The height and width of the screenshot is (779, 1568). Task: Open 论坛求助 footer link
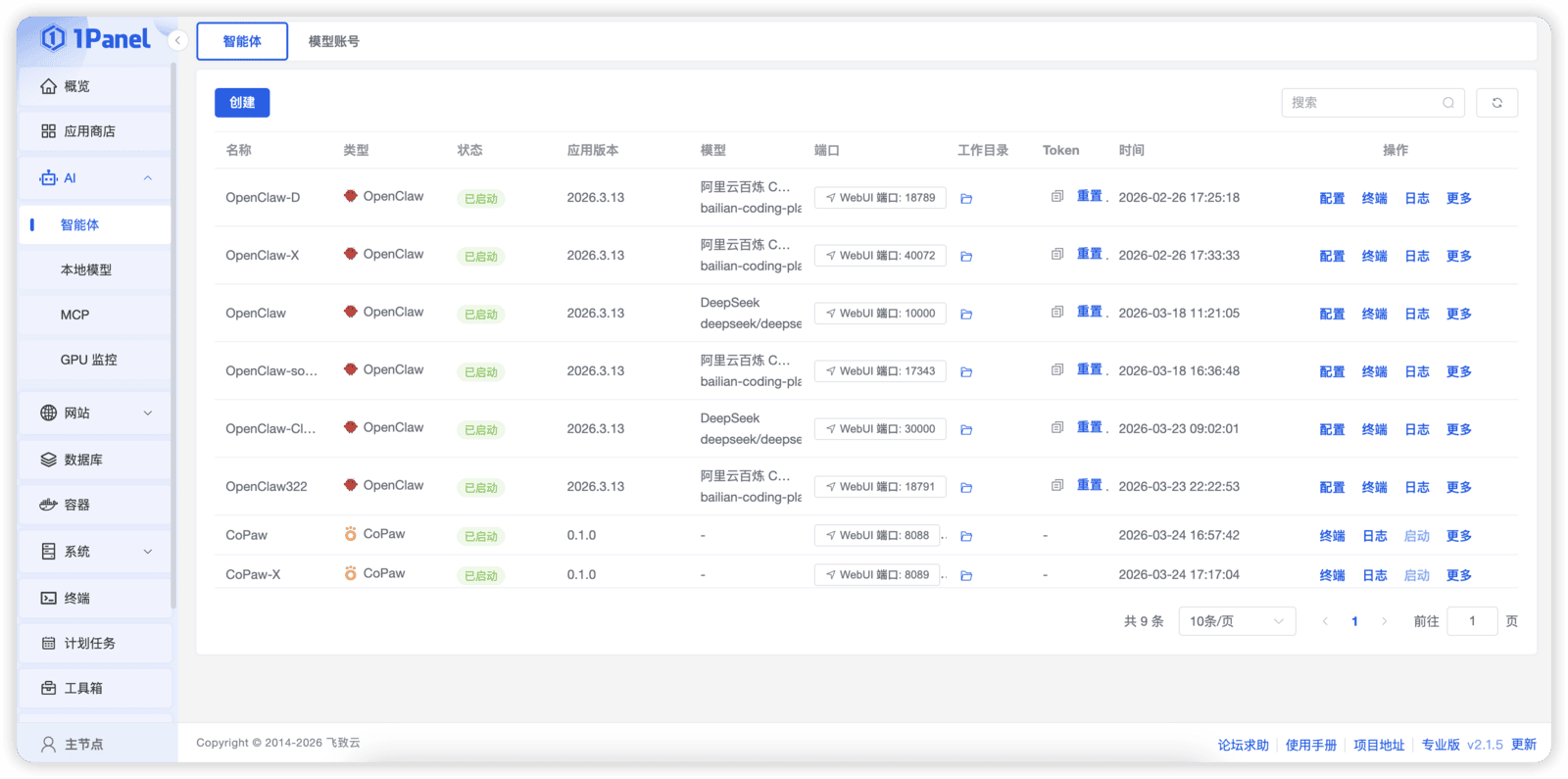click(1243, 745)
